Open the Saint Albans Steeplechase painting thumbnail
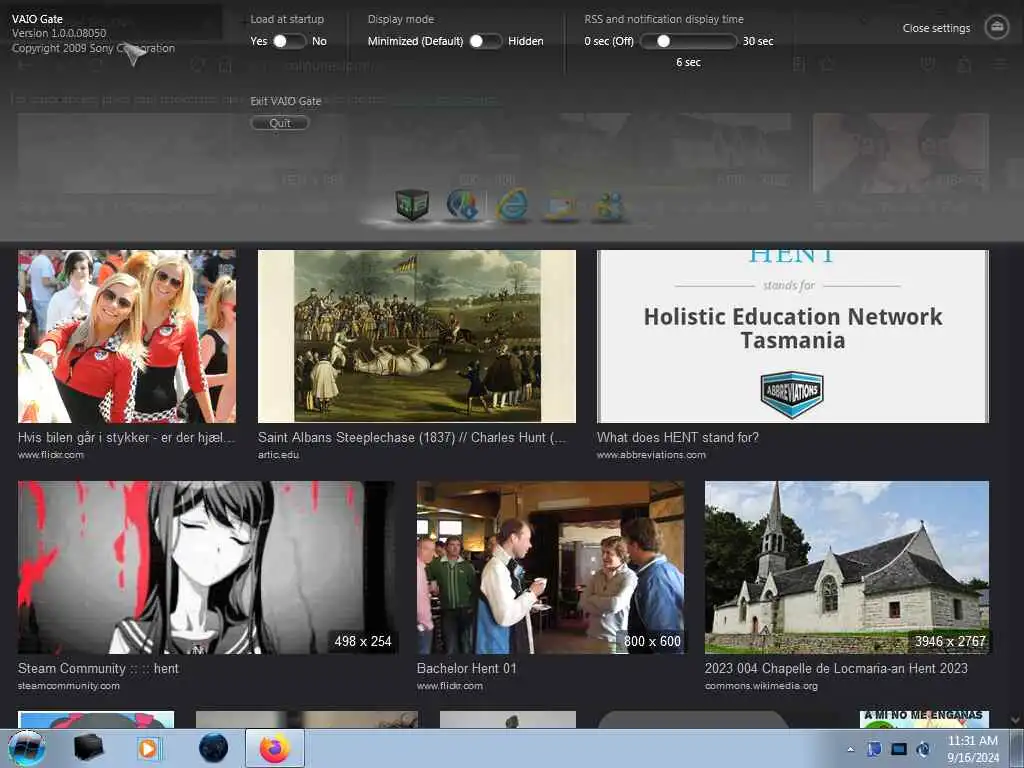1024x768 pixels. (x=417, y=336)
